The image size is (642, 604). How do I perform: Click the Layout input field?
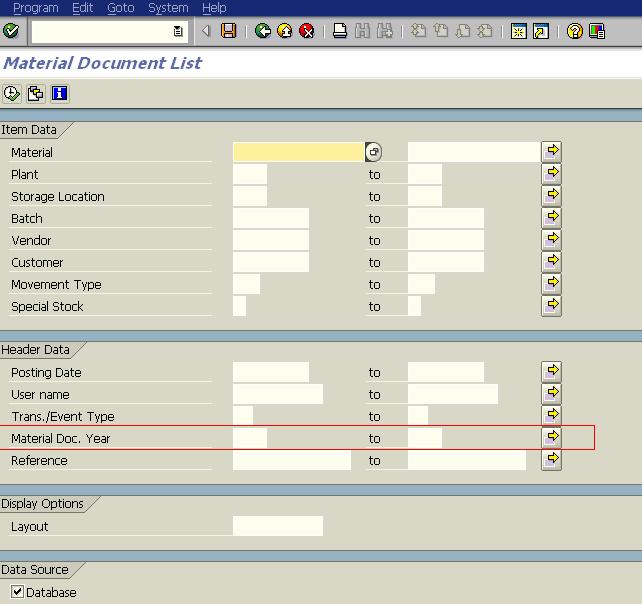point(277,526)
